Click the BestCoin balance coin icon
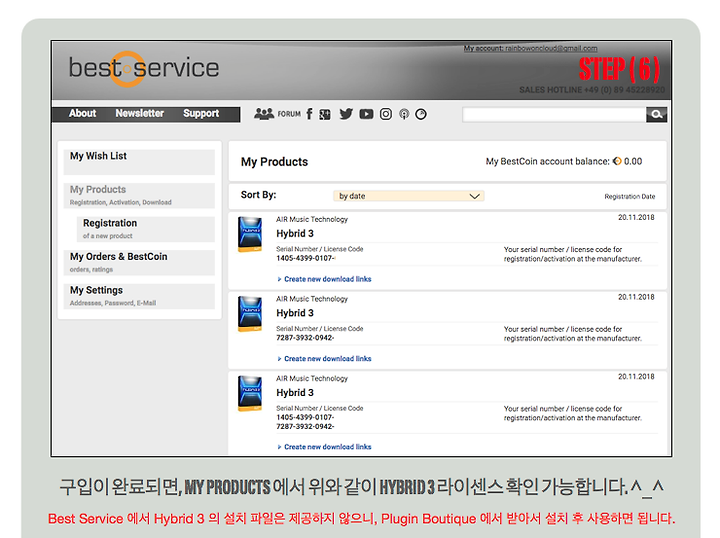Screen dimensions: 720x538 coord(617,161)
